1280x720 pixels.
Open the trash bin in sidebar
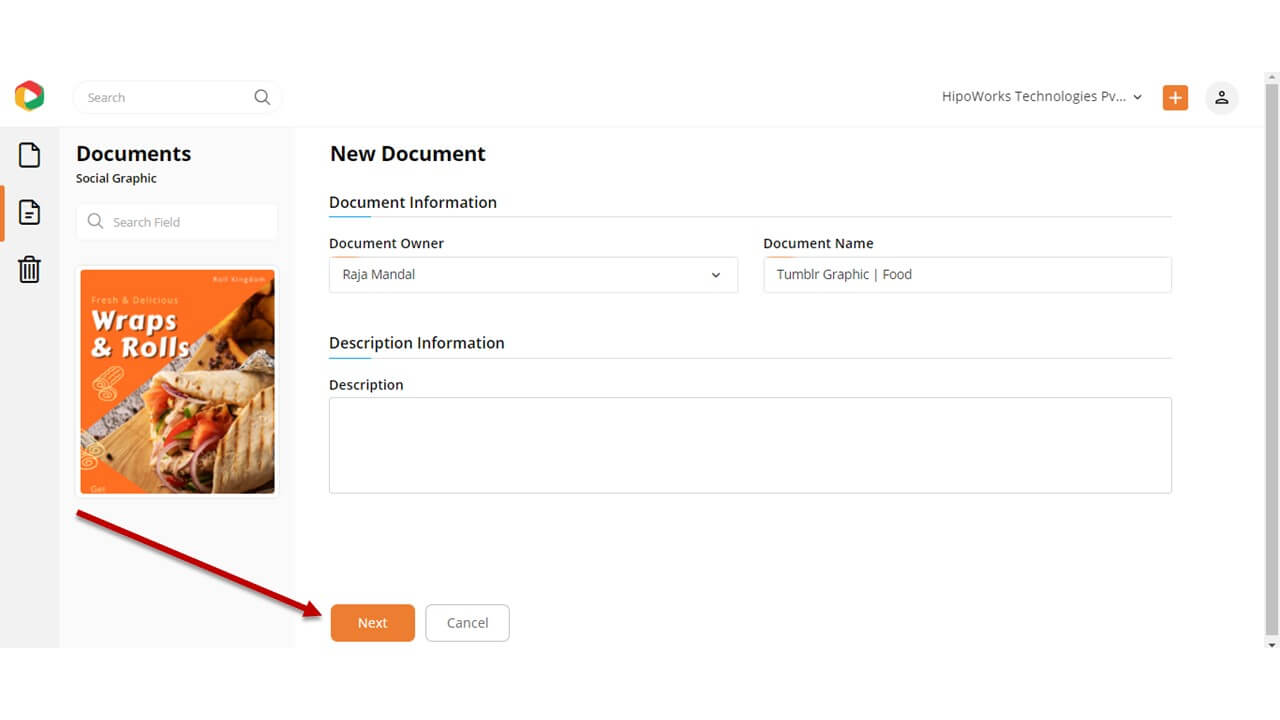coord(30,269)
